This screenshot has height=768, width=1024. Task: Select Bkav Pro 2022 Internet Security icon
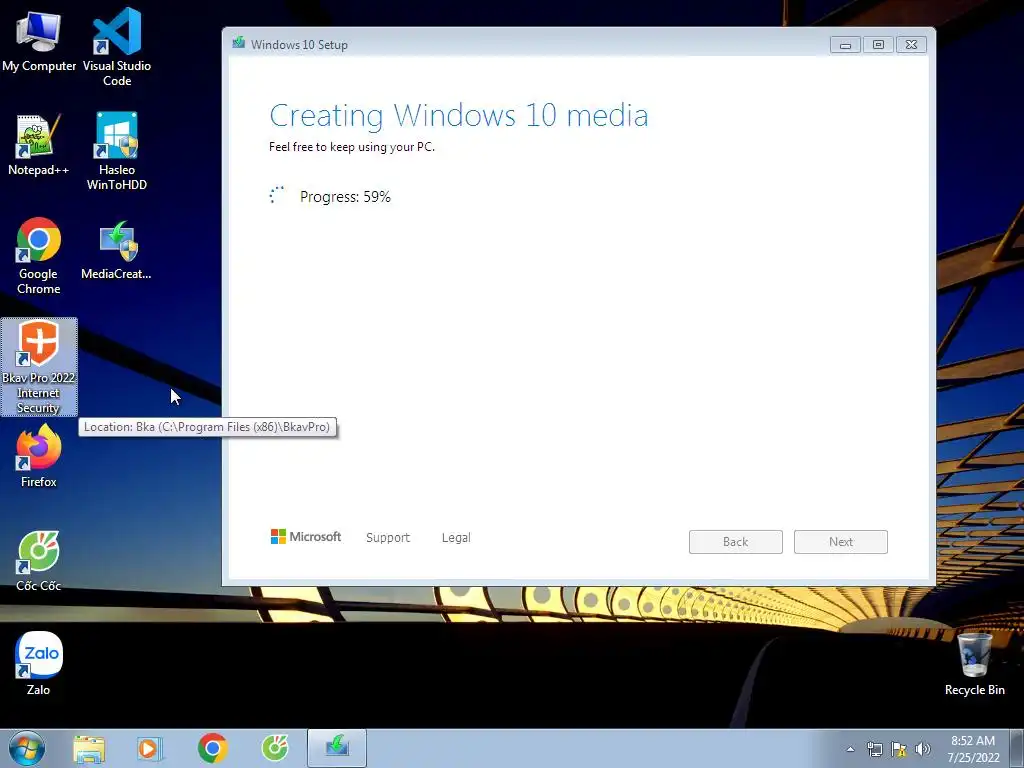tap(39, 367)
